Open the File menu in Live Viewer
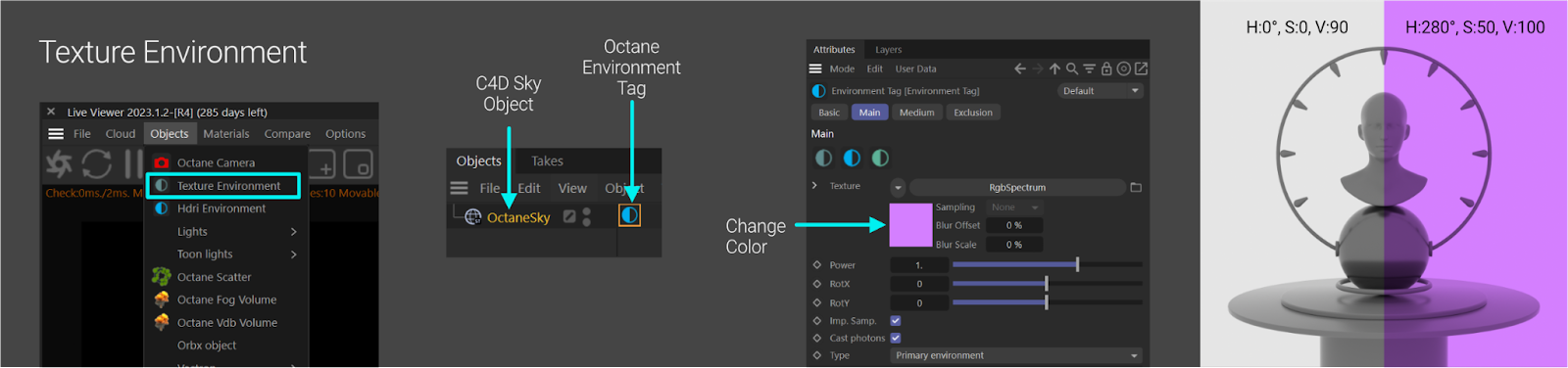The image size is (1568, 368). click(x=82, y=134)
